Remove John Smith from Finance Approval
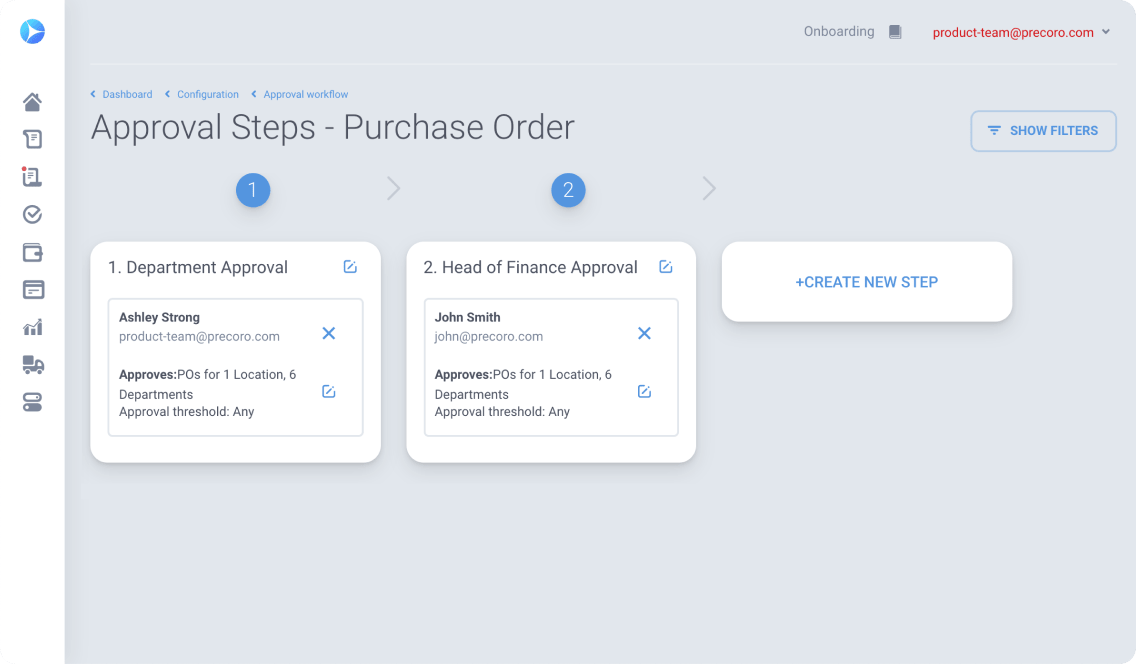The height and width of the screenshot is (664, 1136). 644,333
